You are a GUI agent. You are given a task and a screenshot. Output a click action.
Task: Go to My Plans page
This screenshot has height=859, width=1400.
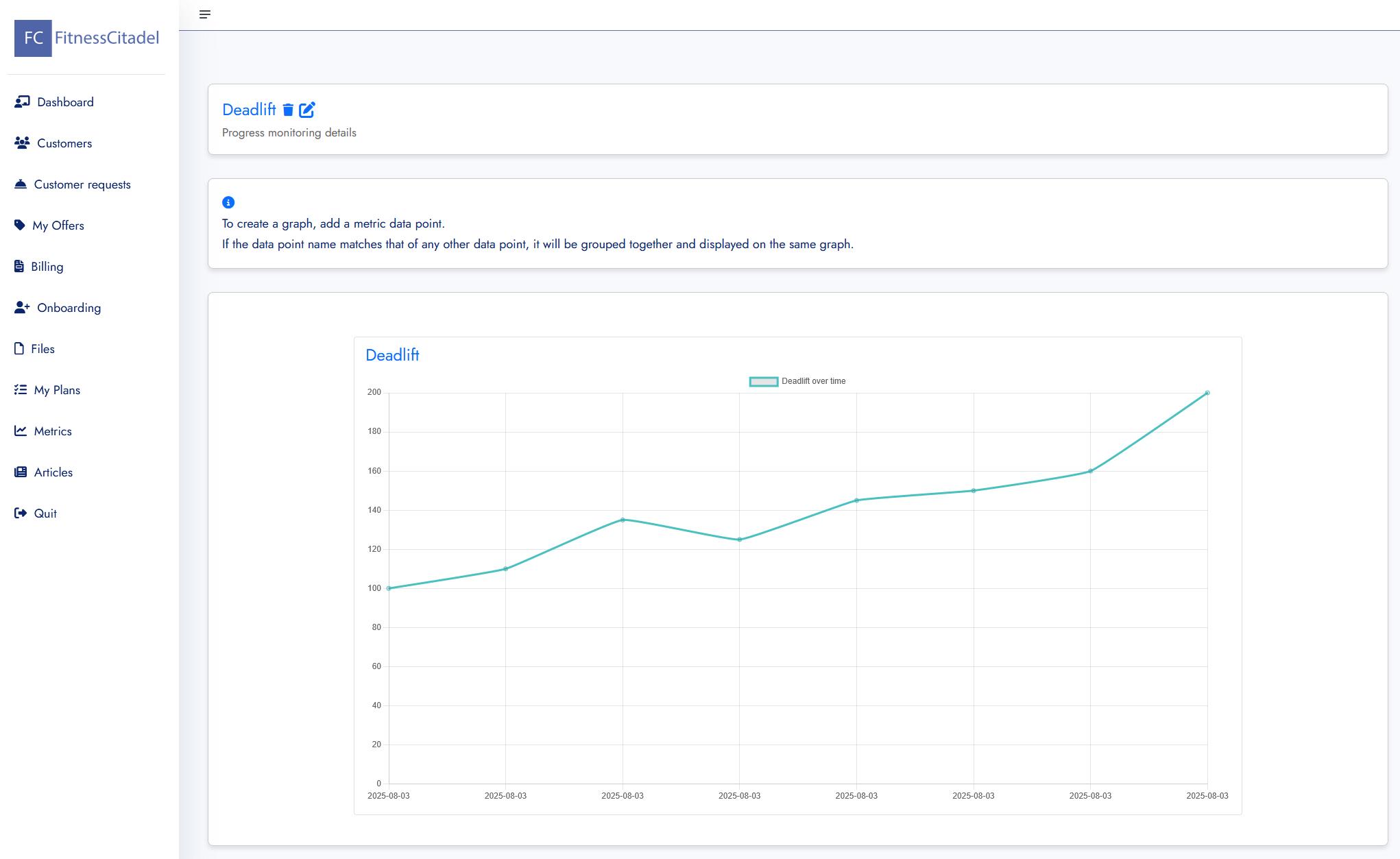(57, 390)
